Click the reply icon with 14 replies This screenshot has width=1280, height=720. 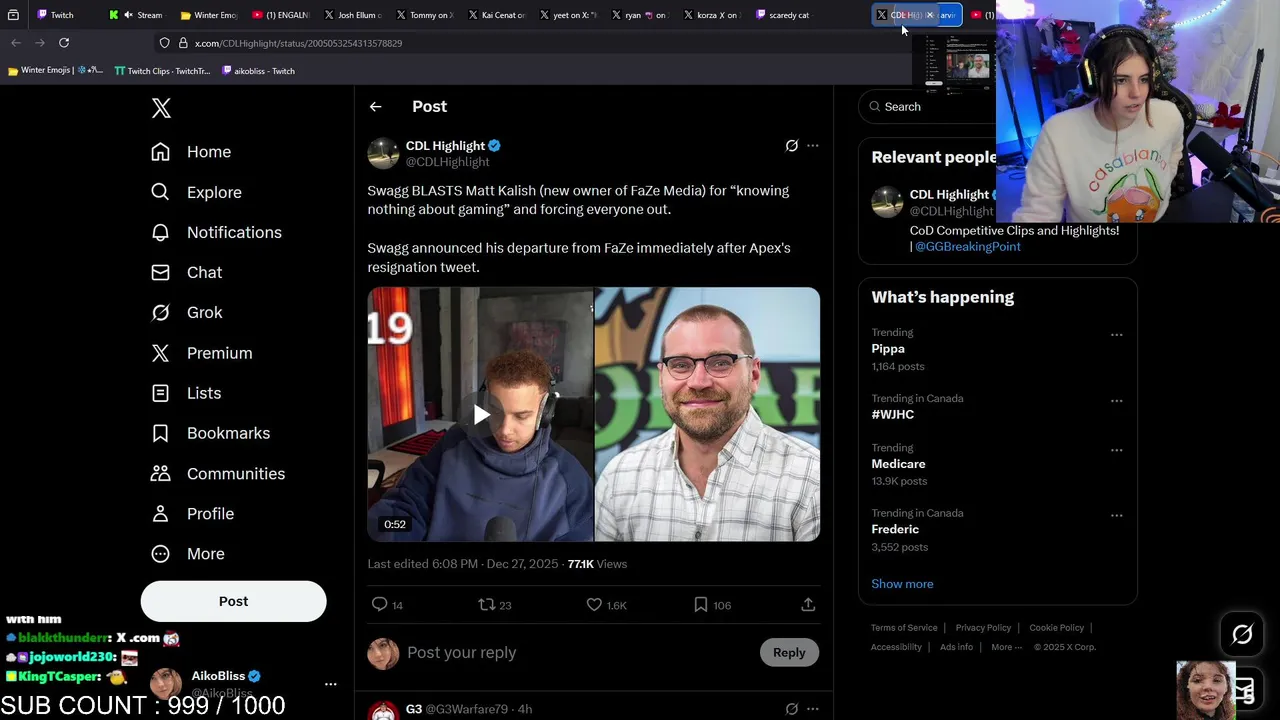pos(387,605)
